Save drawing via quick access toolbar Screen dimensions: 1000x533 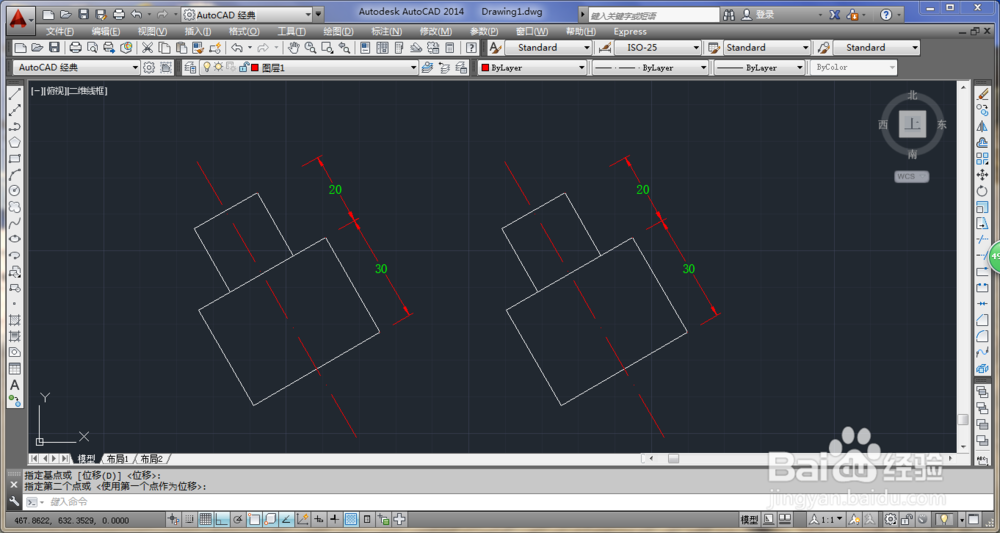click(84, 14)
